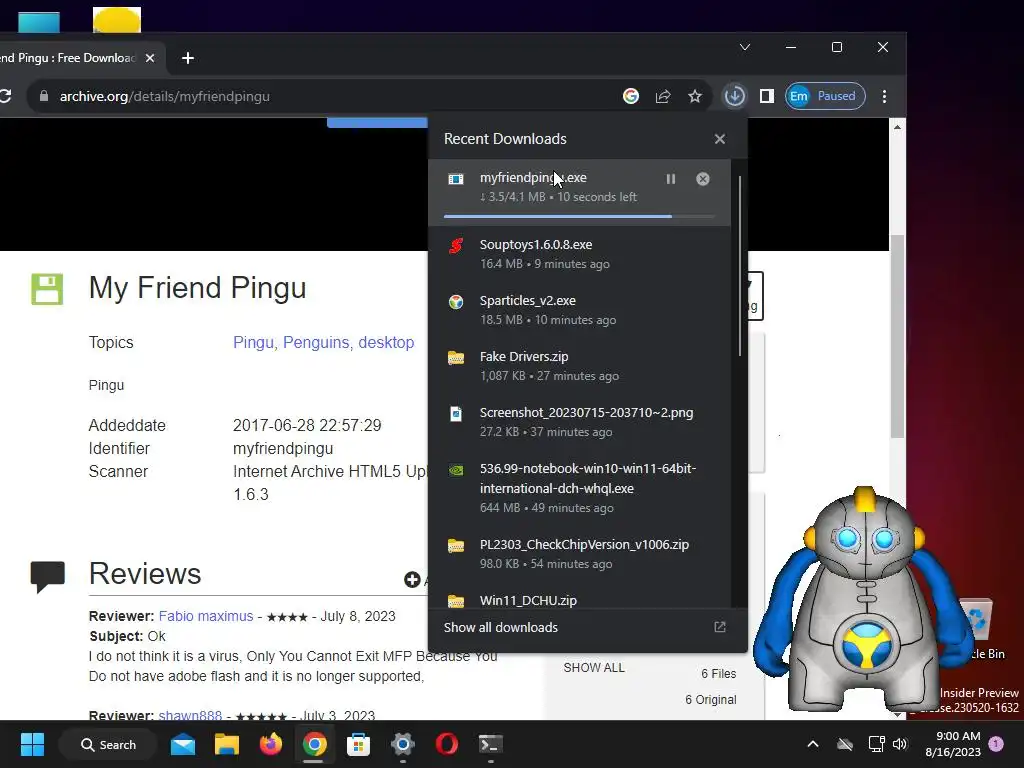Image resolution: width=1024 pixels, height=768 pixels.
Task: Click the Souptoys red S file icon
Action: pos(456,246)
